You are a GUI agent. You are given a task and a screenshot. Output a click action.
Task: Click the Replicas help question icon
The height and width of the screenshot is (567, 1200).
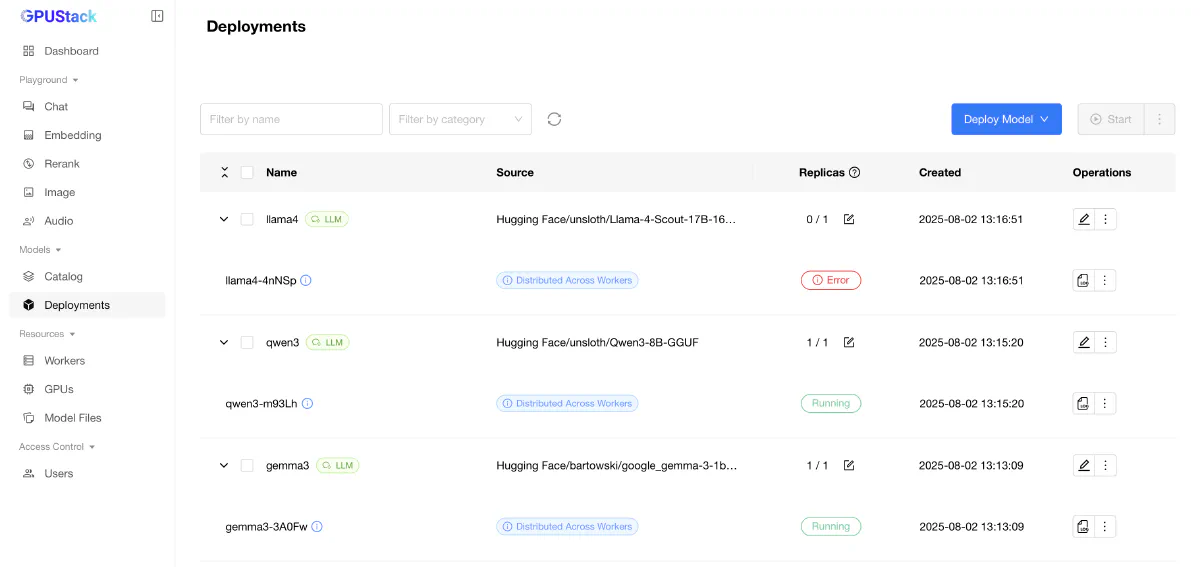click(x=855, y=172)
